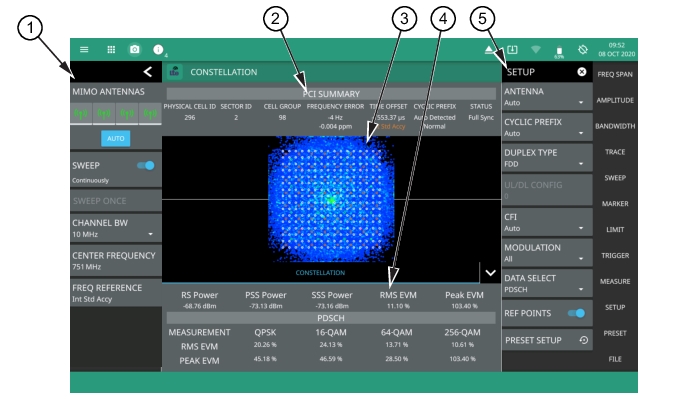
Task: Close the SETUP panel
Action: (x=582, y=72)
